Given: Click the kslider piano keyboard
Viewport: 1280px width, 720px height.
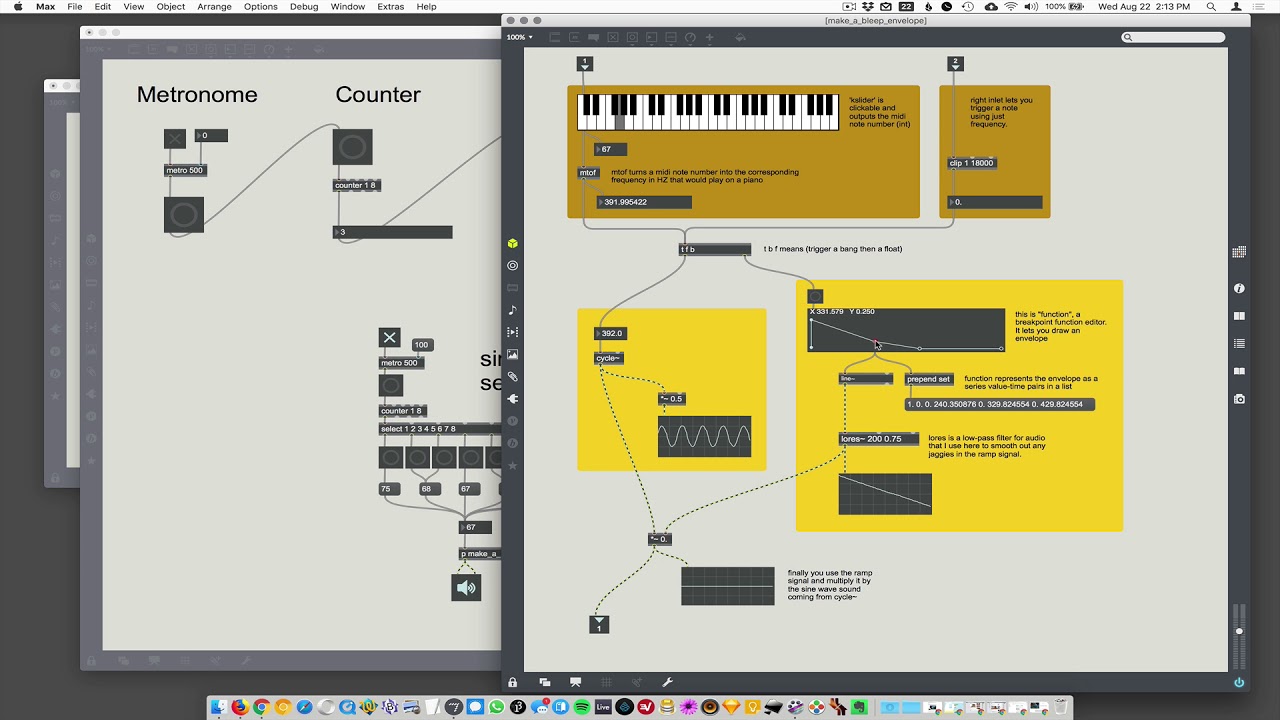Looking at the screenshot, I should [x=708, y=112].
